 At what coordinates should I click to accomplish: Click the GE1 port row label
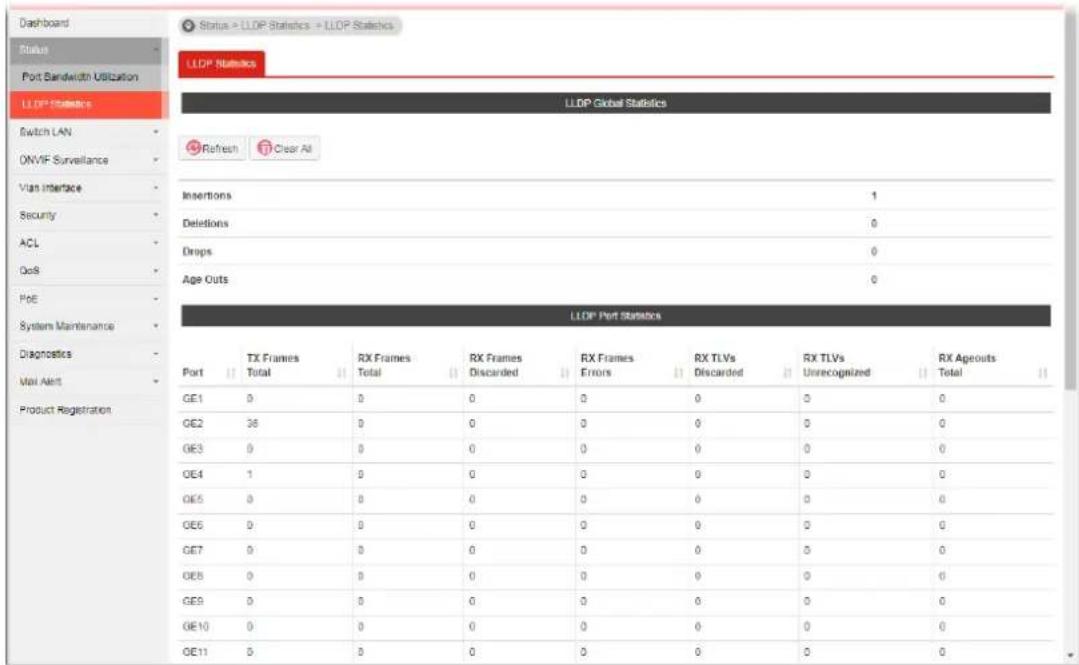click(192, 399)
